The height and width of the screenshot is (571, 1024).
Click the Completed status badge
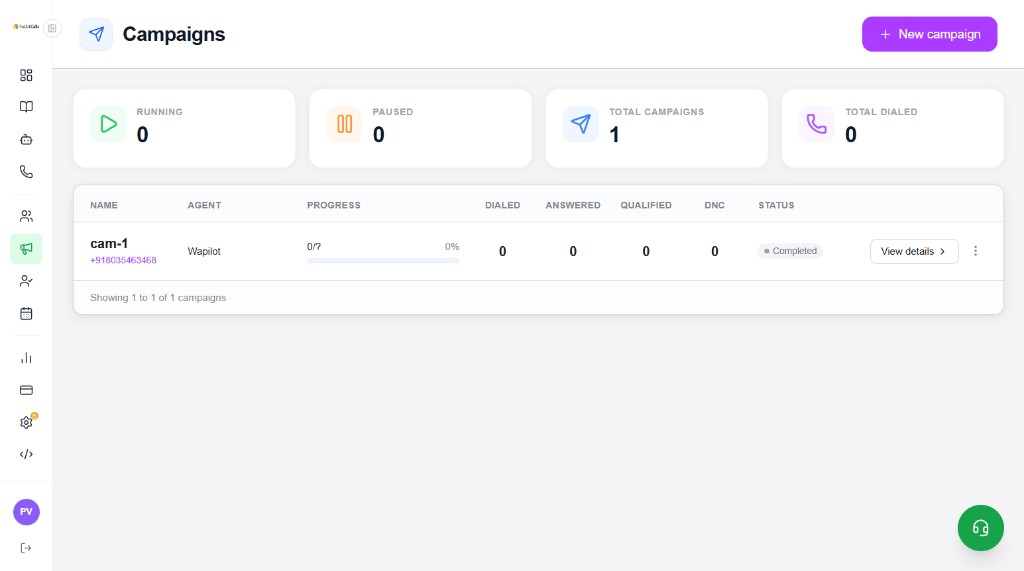790,251
